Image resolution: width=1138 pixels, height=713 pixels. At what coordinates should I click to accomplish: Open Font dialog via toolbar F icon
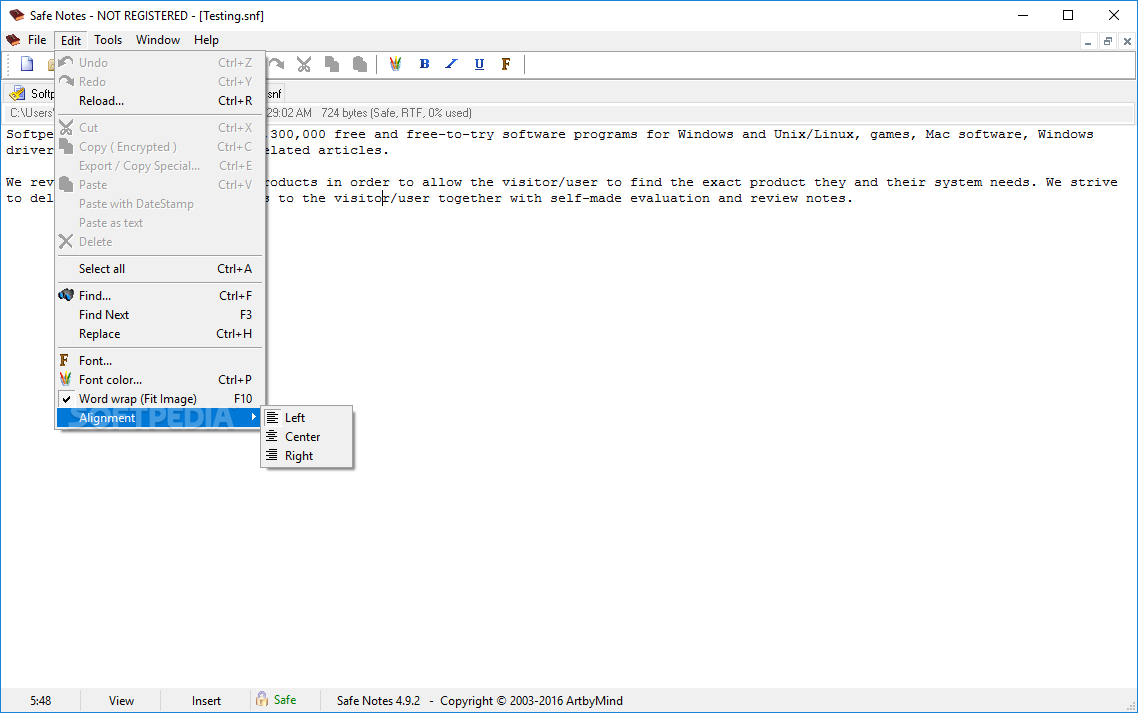[x=506, y=65]
